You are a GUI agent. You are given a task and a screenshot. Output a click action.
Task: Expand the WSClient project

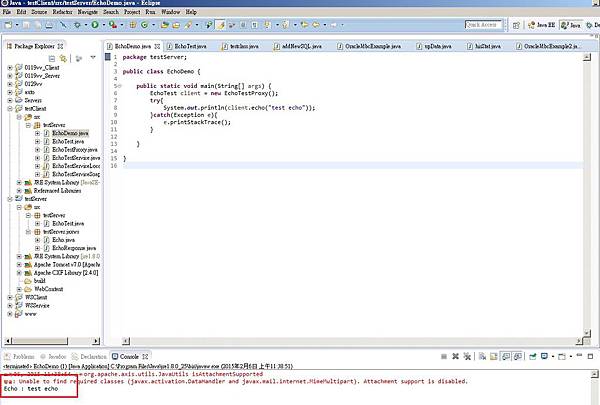tap(9, 298)
